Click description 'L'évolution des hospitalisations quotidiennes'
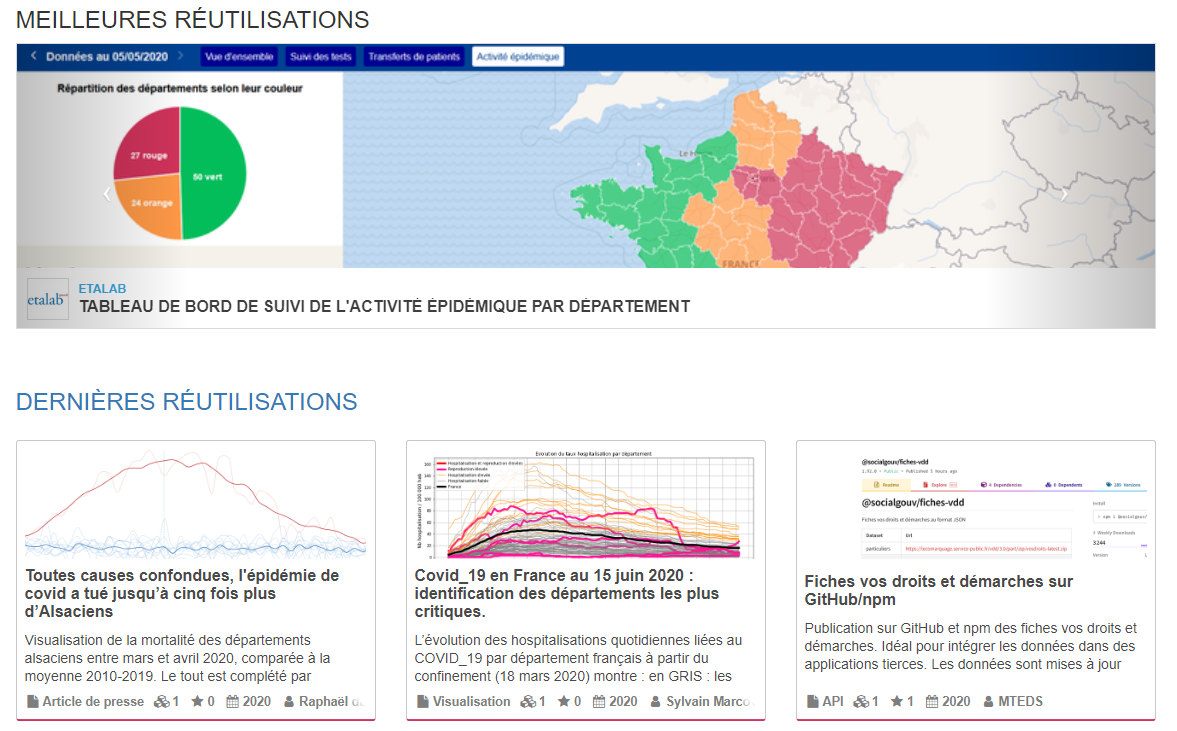Image resolution: width=1177 pixels, height=731 pixels. click(x=578, y=658)
